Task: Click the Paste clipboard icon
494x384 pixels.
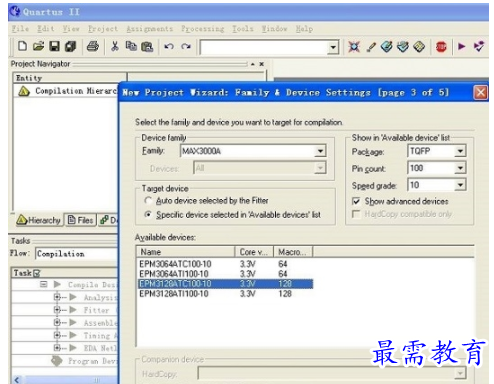Action: (x=147, y=46)
